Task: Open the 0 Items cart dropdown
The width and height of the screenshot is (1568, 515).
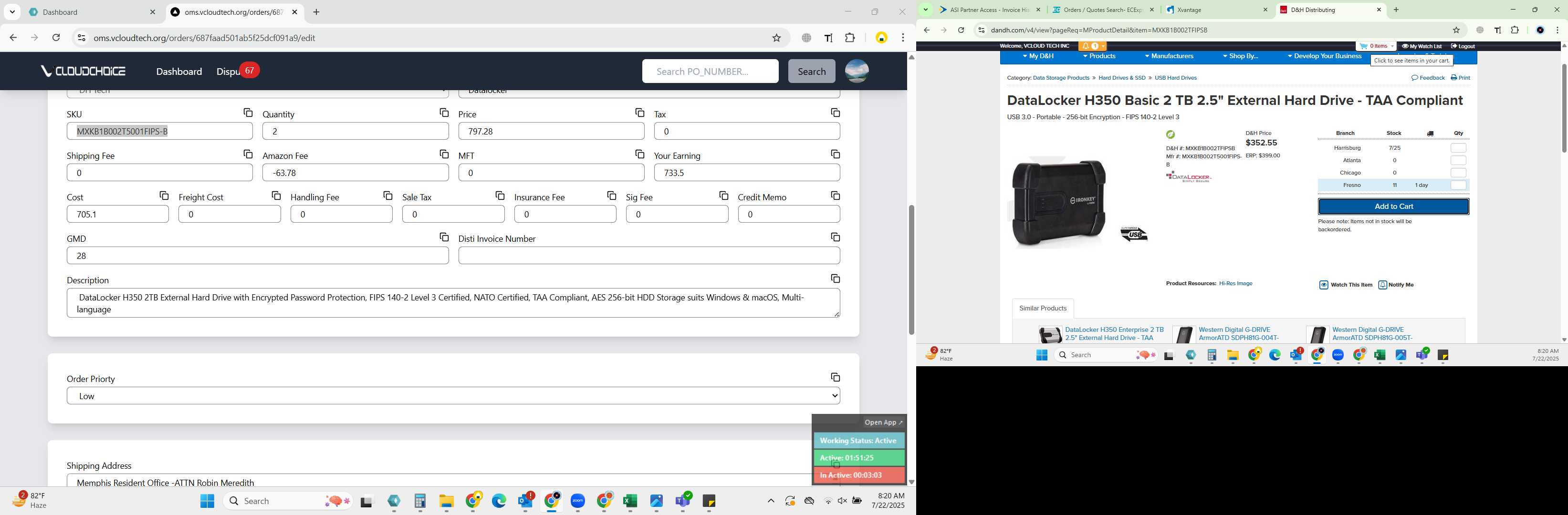Action: click(x=1376, y=46)
